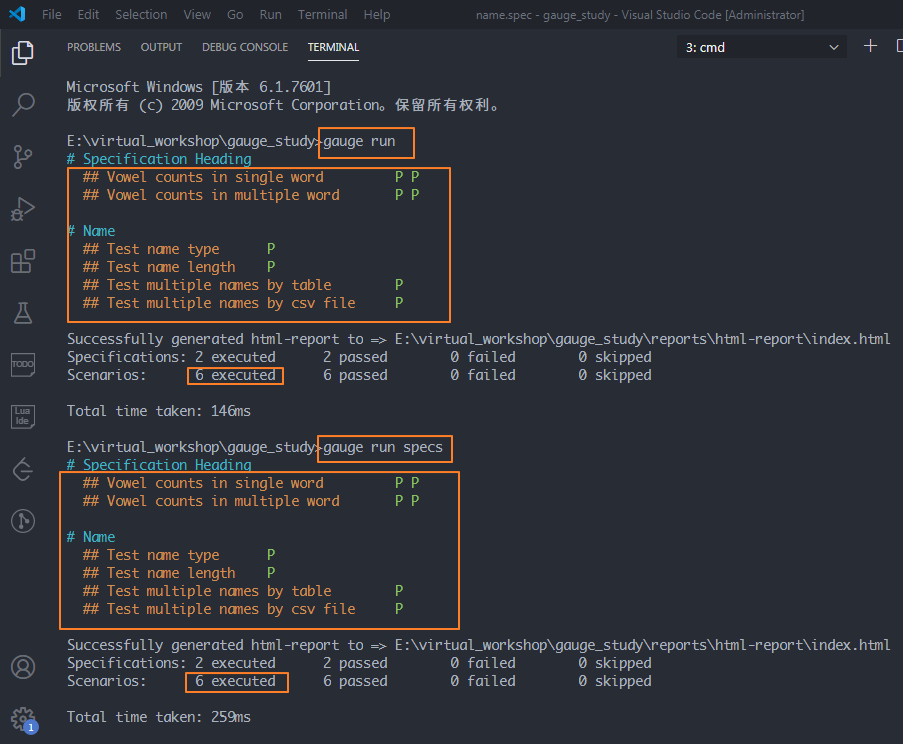This screenshot has width=903, height=744.
Task: Switch to the DEBUG CONSOLE tab
Action: (x=245, y=47)
